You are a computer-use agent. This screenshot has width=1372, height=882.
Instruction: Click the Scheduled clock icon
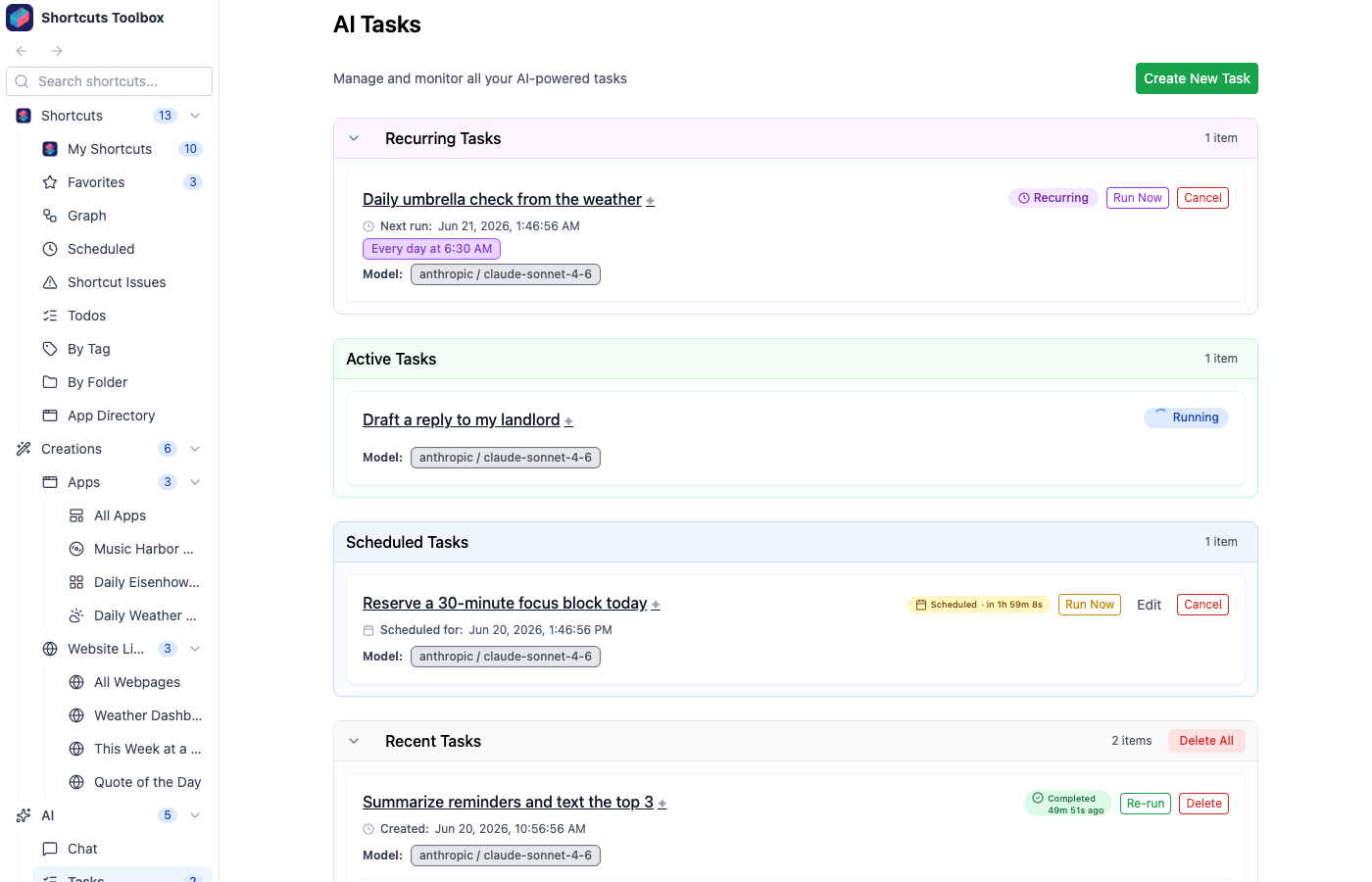pos(50,249)
